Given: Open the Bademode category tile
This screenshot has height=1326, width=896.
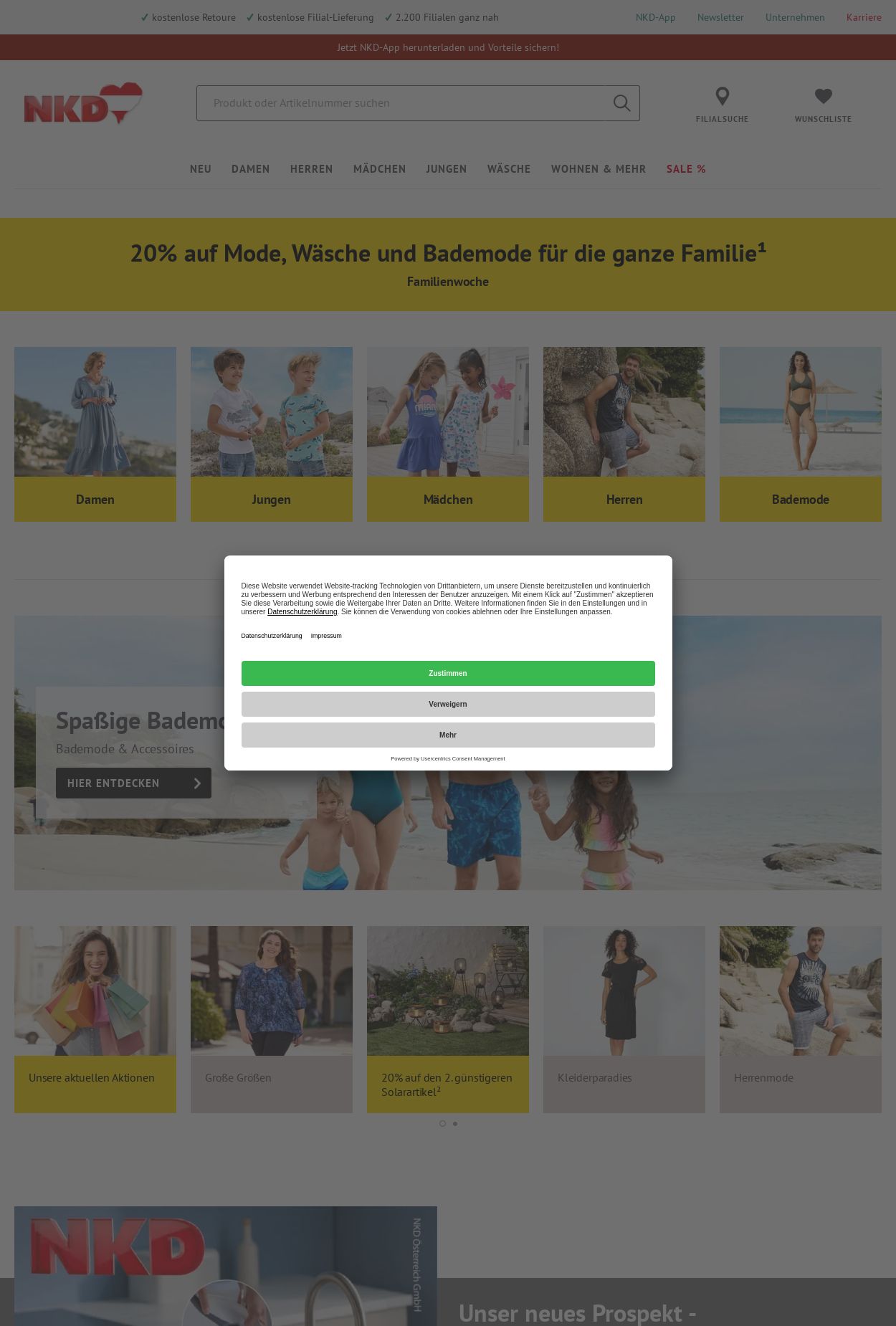Looking at the screenshot, I should point(801,434).
